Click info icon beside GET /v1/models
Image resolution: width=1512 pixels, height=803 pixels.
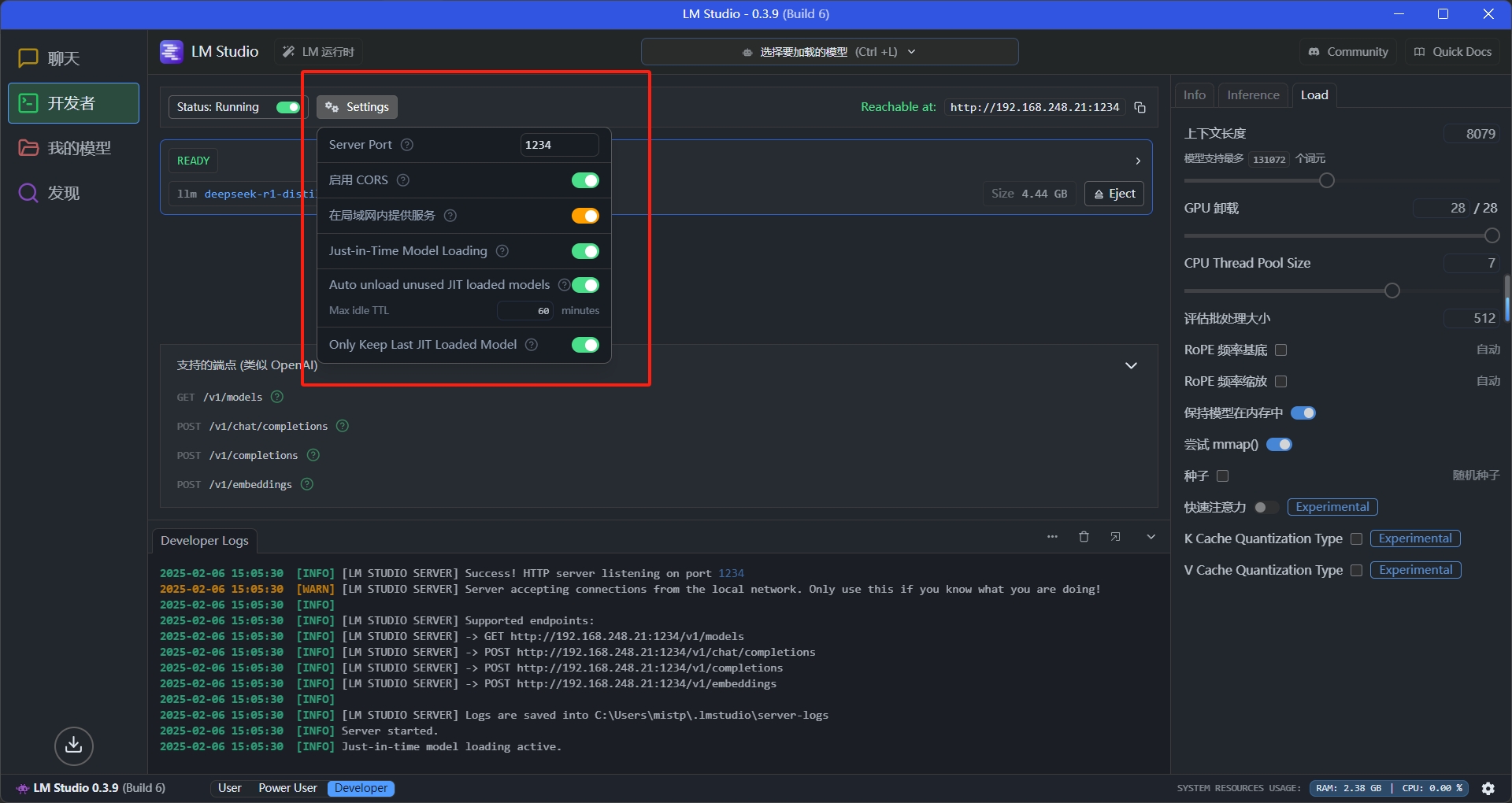(277, 397)
